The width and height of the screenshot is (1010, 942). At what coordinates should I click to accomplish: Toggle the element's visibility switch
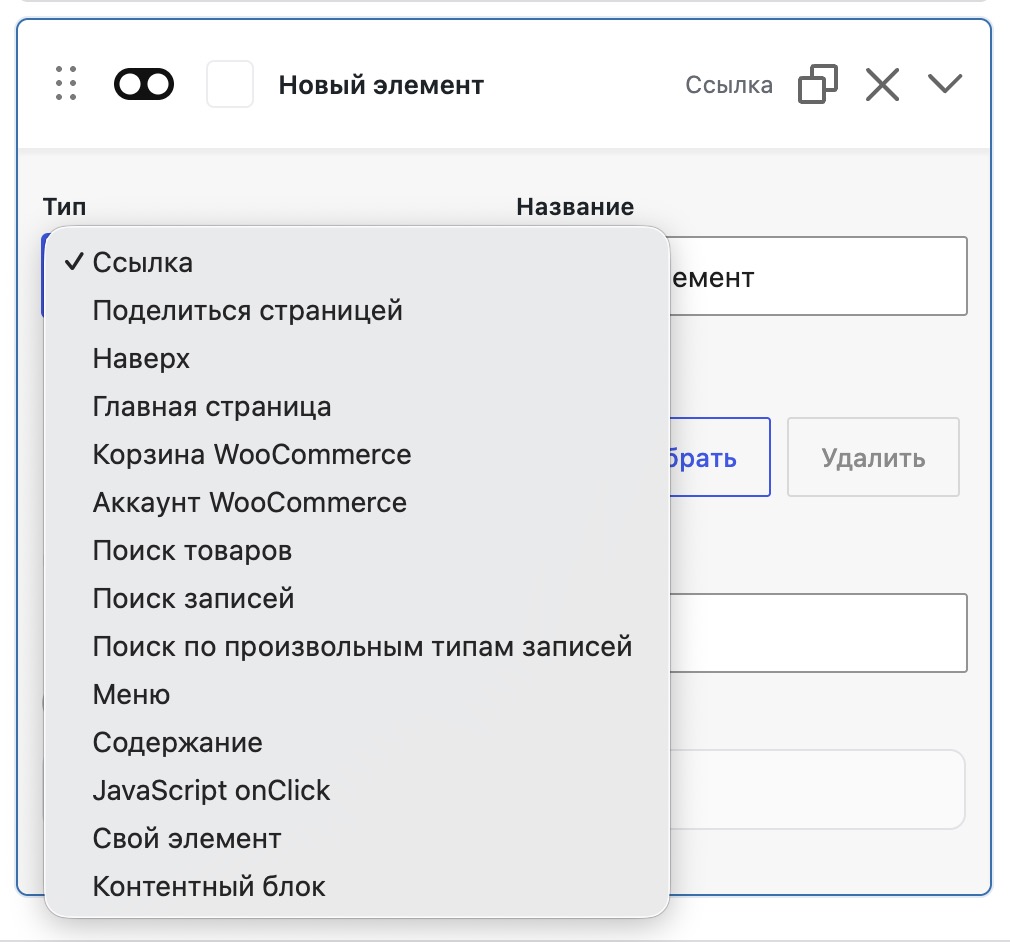coord(144,84)
